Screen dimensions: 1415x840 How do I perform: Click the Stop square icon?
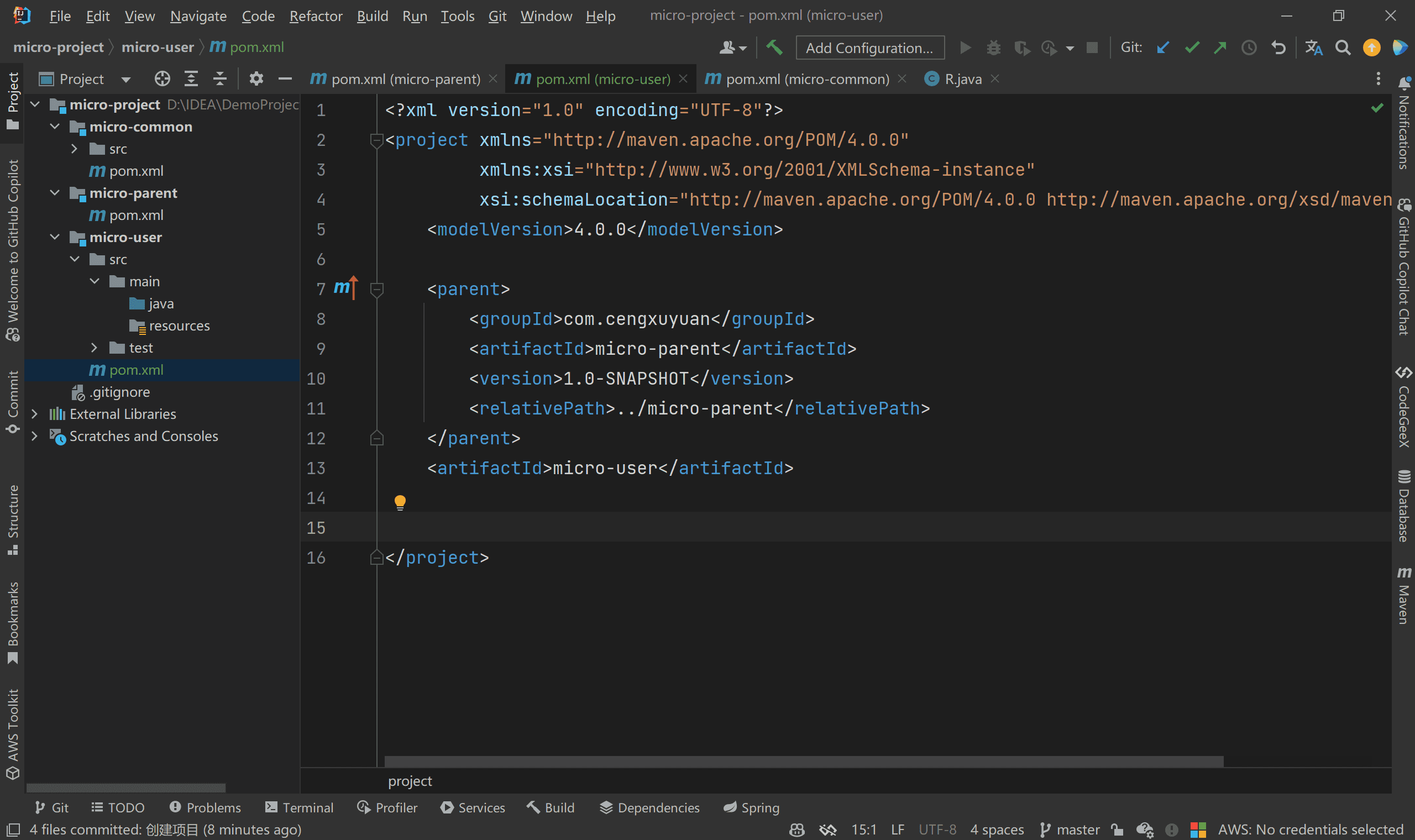tap(1092, 48)
